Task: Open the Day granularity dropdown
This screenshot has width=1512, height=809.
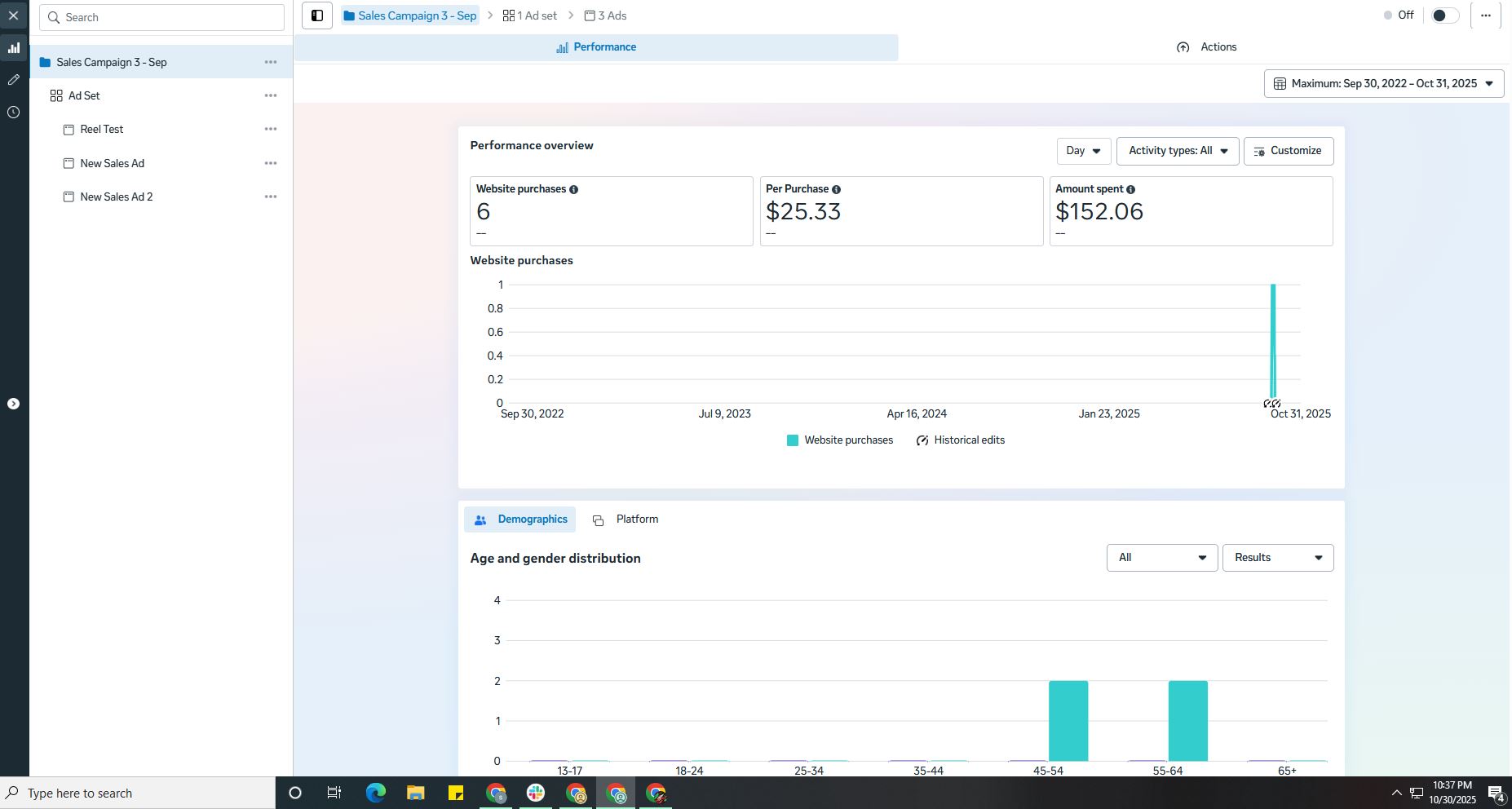Action: tap(1083, 151)
